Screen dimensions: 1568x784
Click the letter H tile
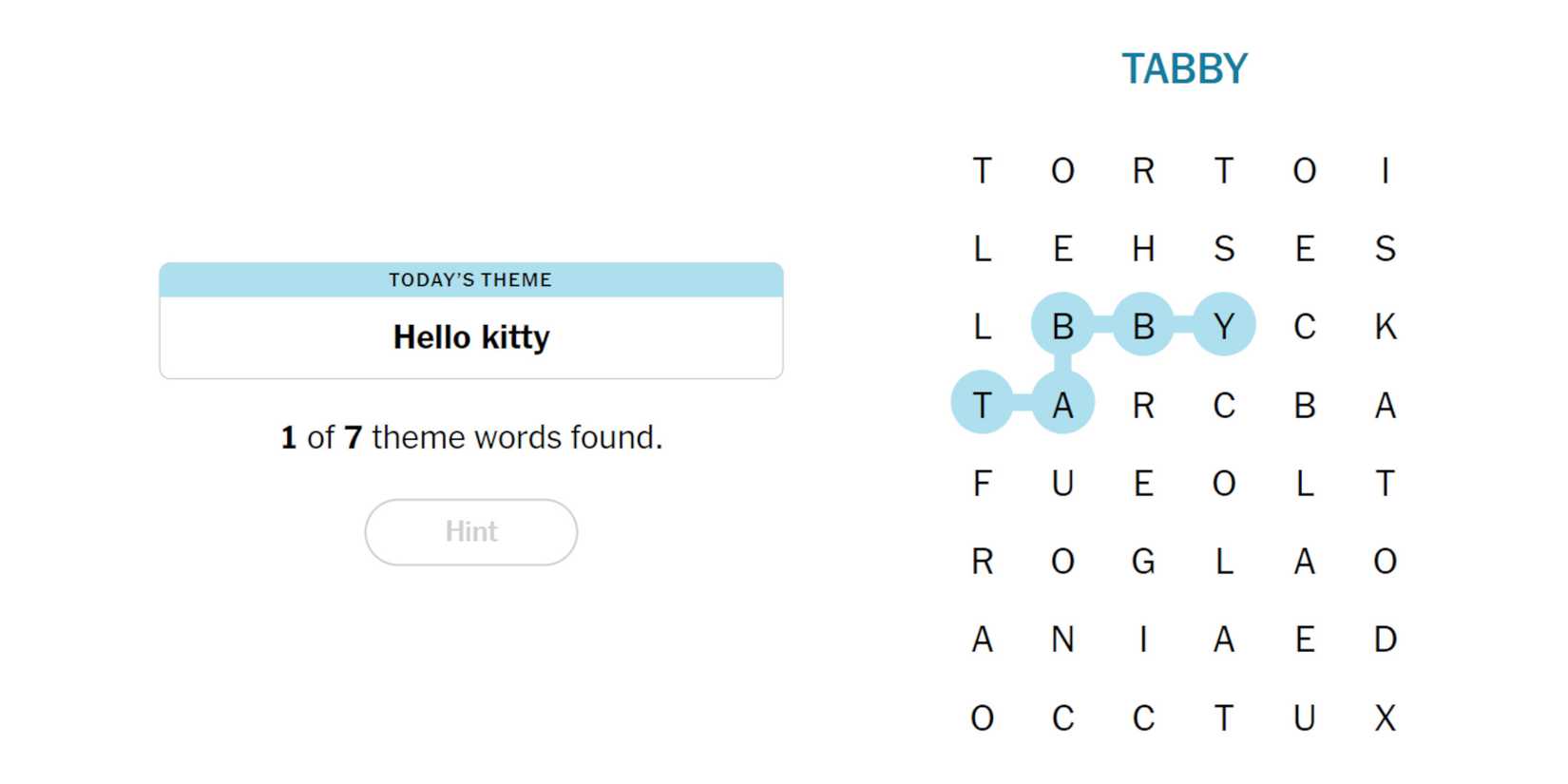[x=1143, y=248]
